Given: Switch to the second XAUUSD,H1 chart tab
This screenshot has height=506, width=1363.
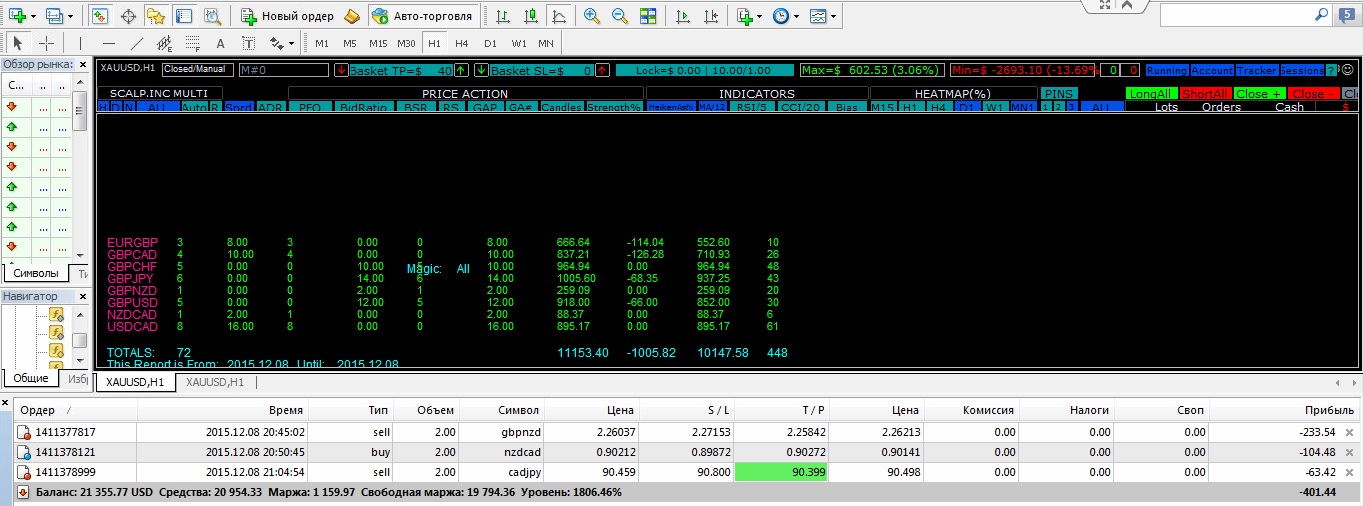Looking at the screenshot, I should 215,382.
